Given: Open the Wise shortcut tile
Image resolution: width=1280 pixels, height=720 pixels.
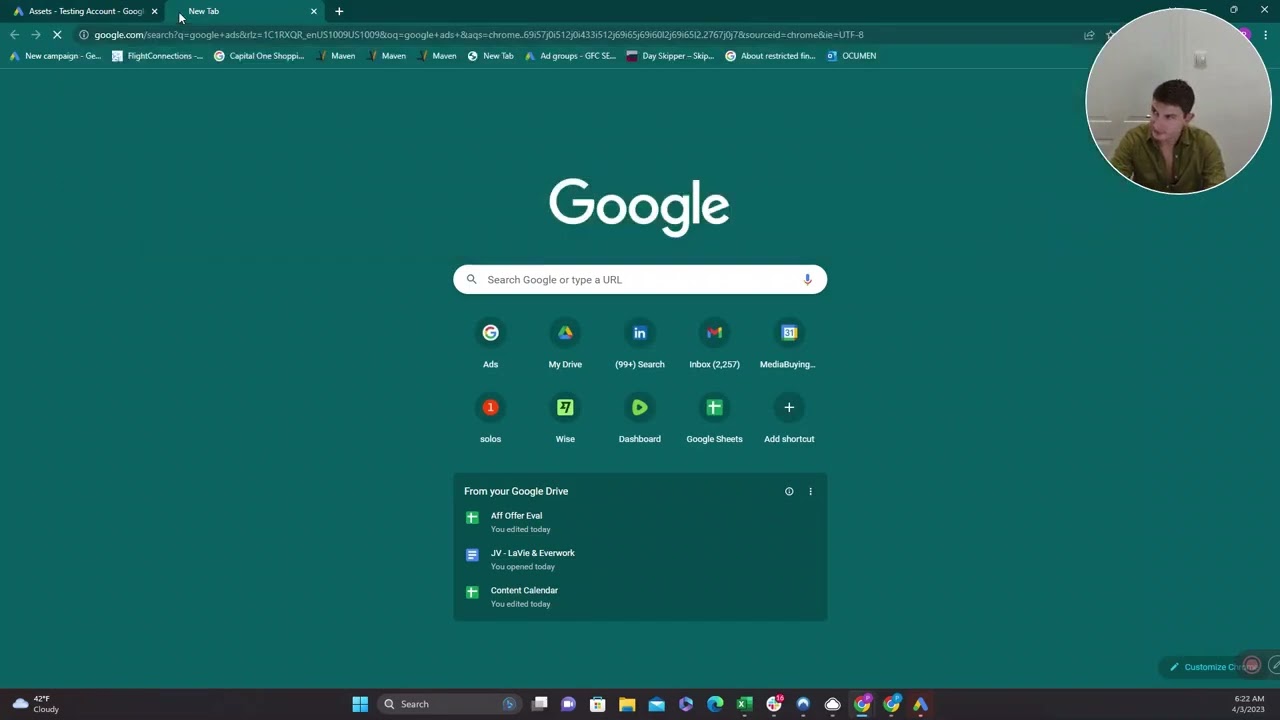Looking at the screenshot, I should (x=565, y=418).
